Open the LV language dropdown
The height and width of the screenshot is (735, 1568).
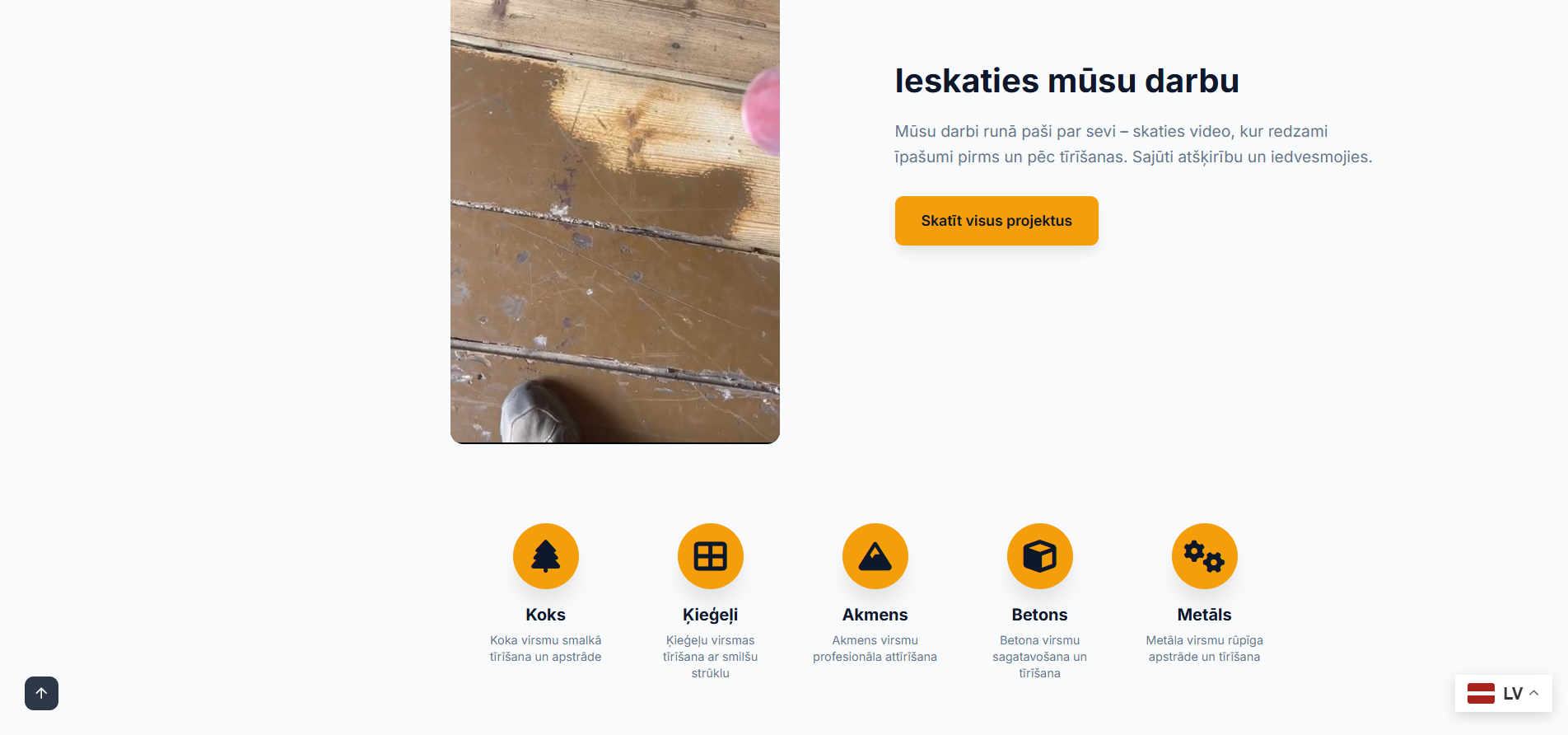click(x=1504, y=693)
